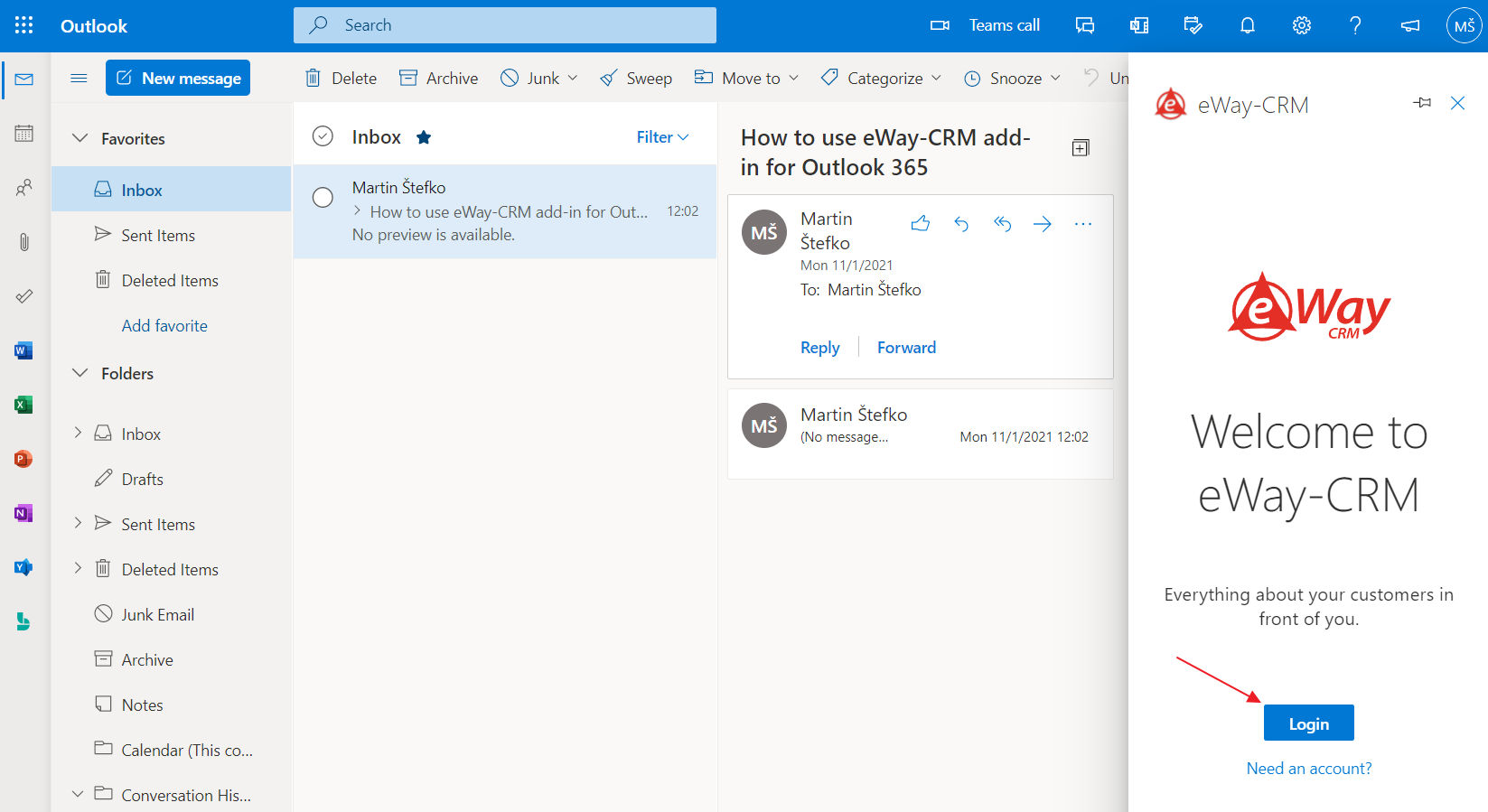Collapse Conversation History folder

[x=78, y=794]
